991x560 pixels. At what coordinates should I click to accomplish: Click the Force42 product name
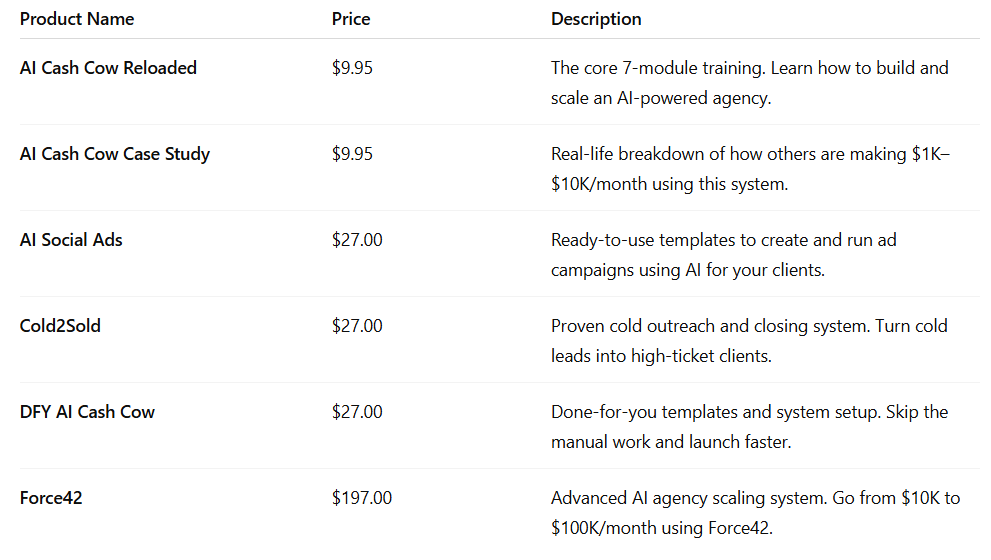point(51,498)
